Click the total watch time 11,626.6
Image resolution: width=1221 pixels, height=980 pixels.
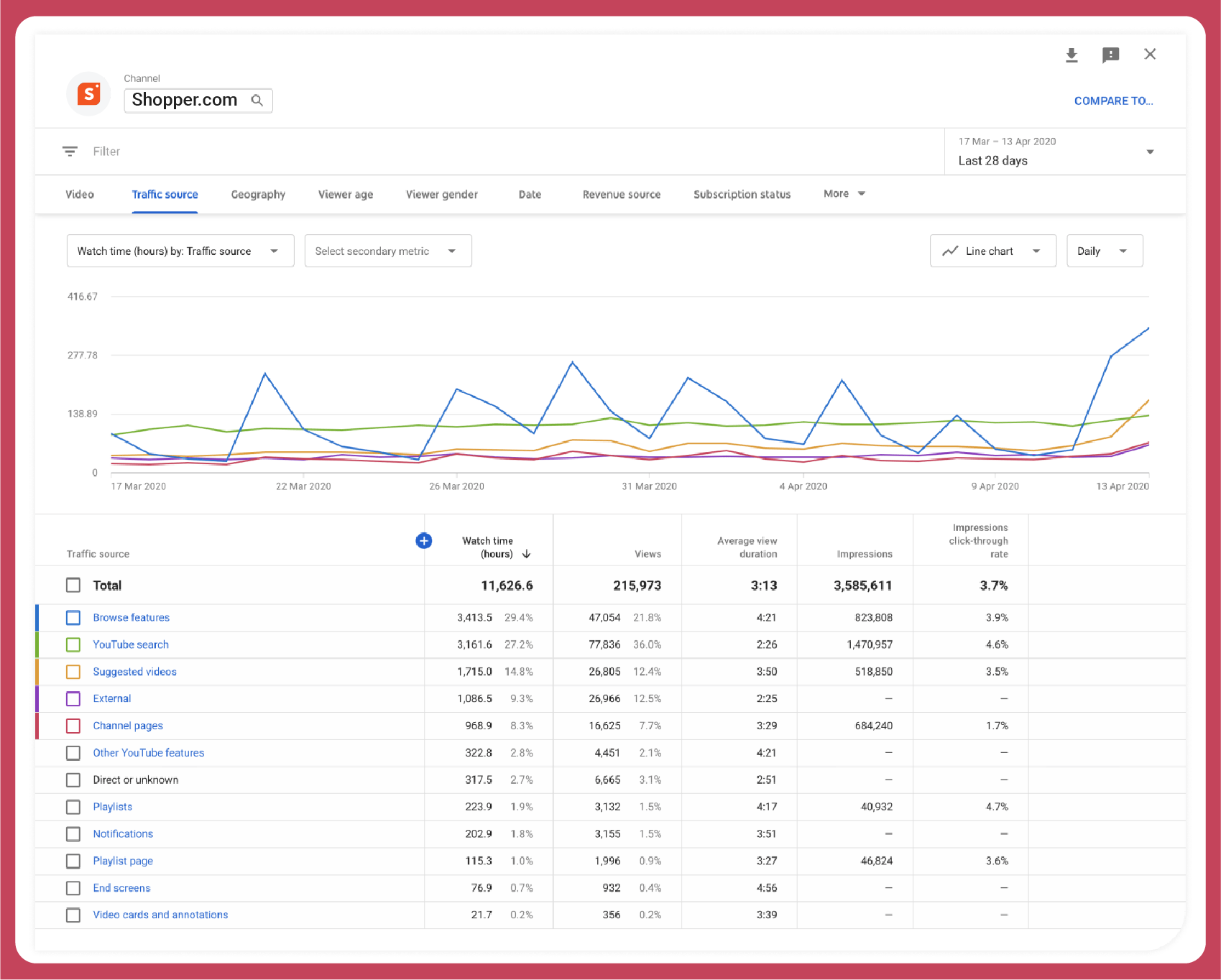point(507,586)
